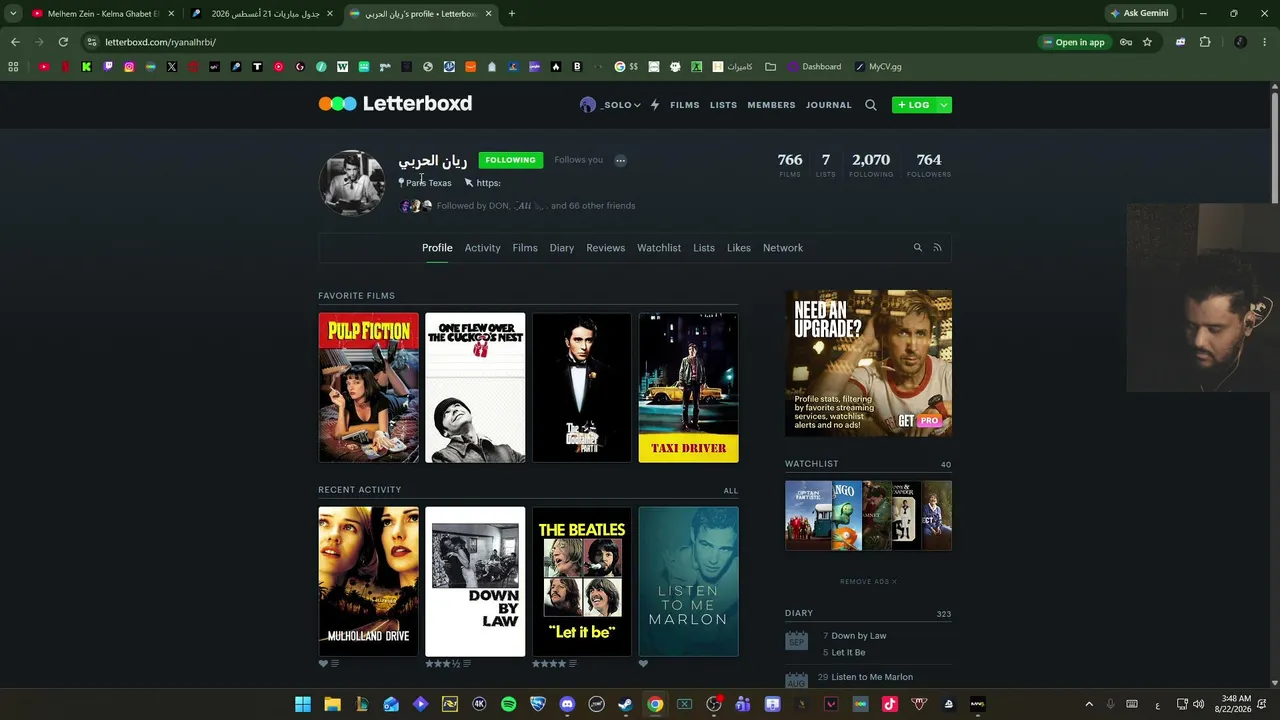The height and width of the screenshot is (720, 1280).
Task: Open Microsoft Teams from the taskbar
Action: pyautogui.click(x=743, y=704)
